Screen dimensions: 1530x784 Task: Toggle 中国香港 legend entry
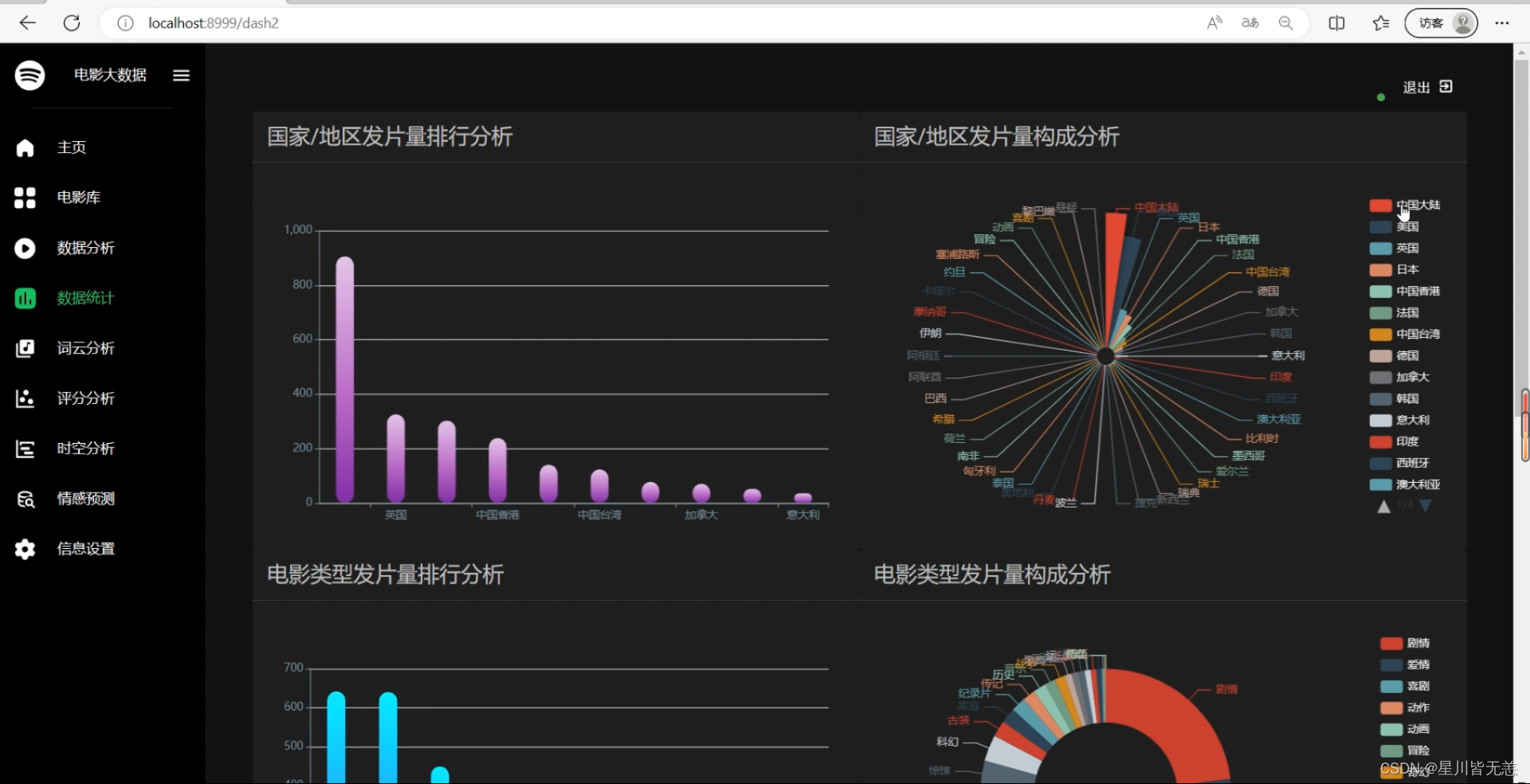pyautogui.click(x=1405, y=292)
